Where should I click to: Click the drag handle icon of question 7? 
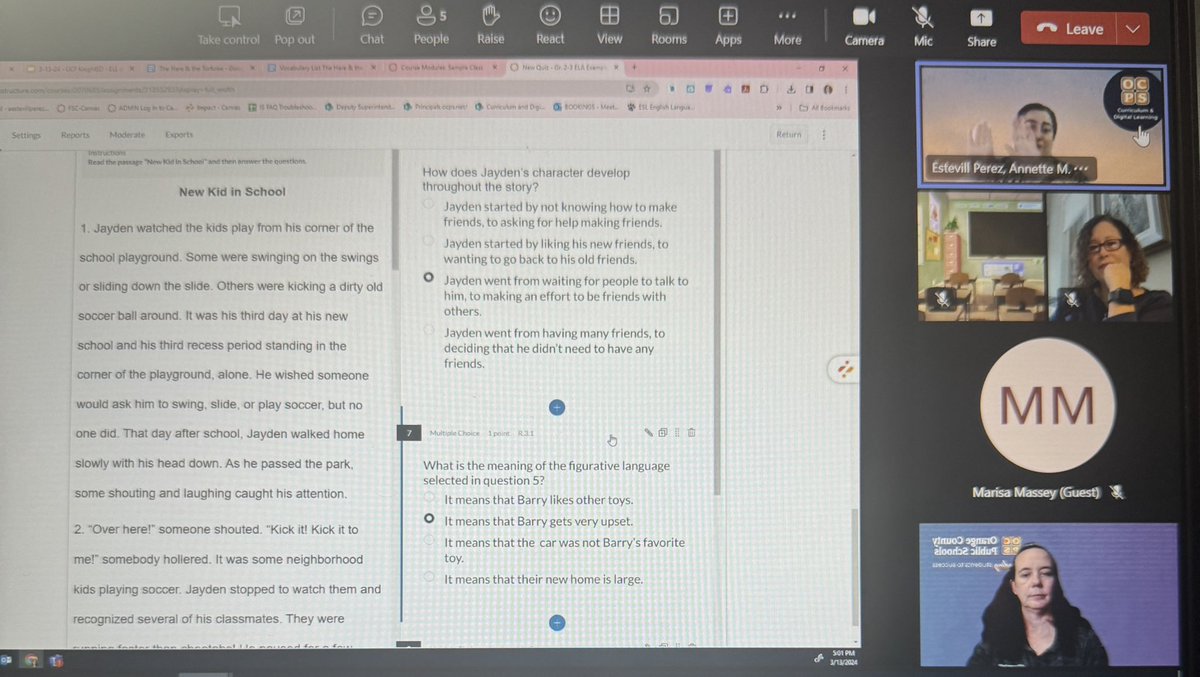point(677,433)
